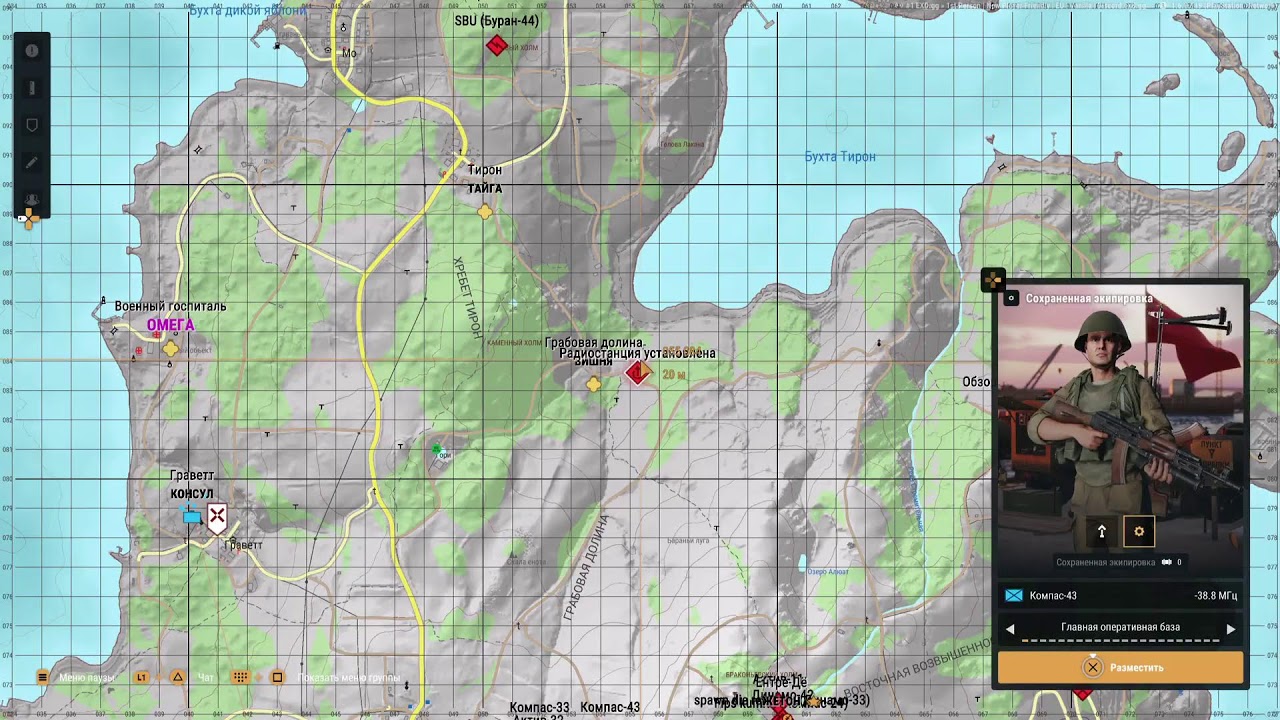Select the SBU (Буран-44) red base marker
The width and height of the screenshot is (1280, 720).
(x=496, y=45)
